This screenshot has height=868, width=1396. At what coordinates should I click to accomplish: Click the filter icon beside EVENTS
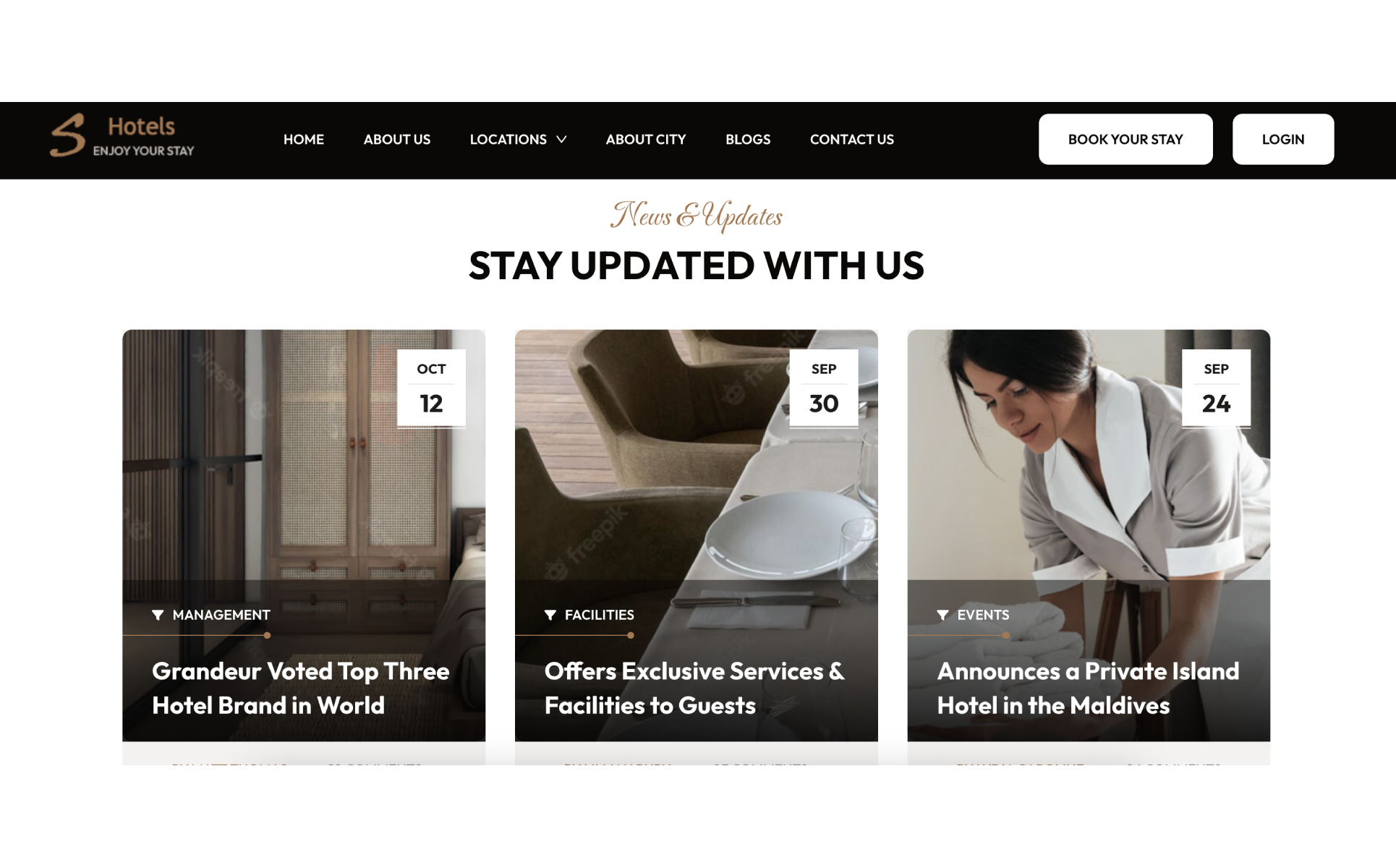tap(942, 615)
